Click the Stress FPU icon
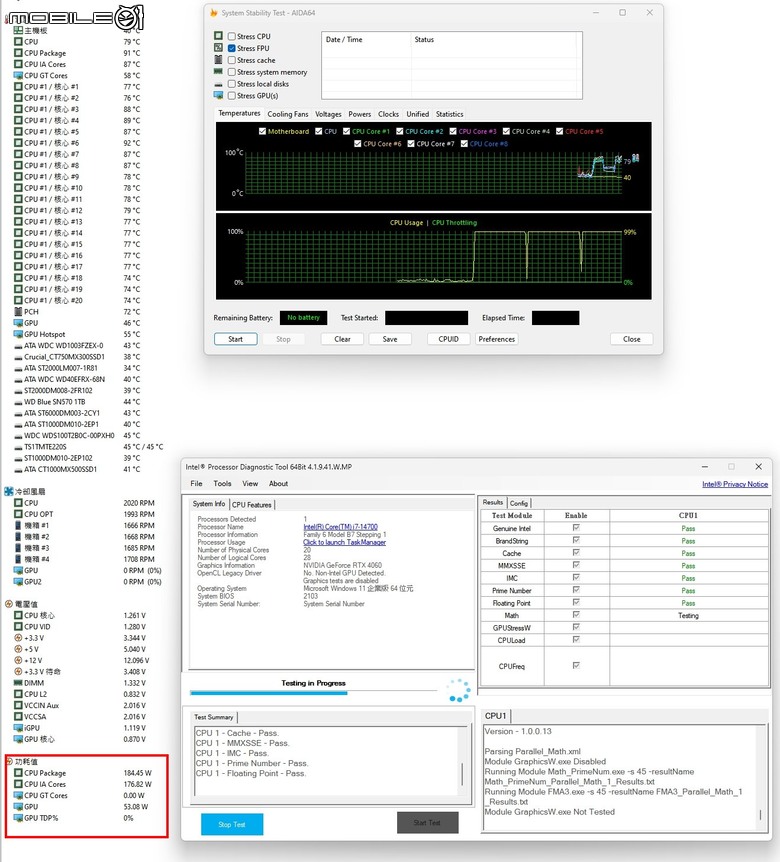The height and width of the screenshot is (862, 780). pos(218,48)
